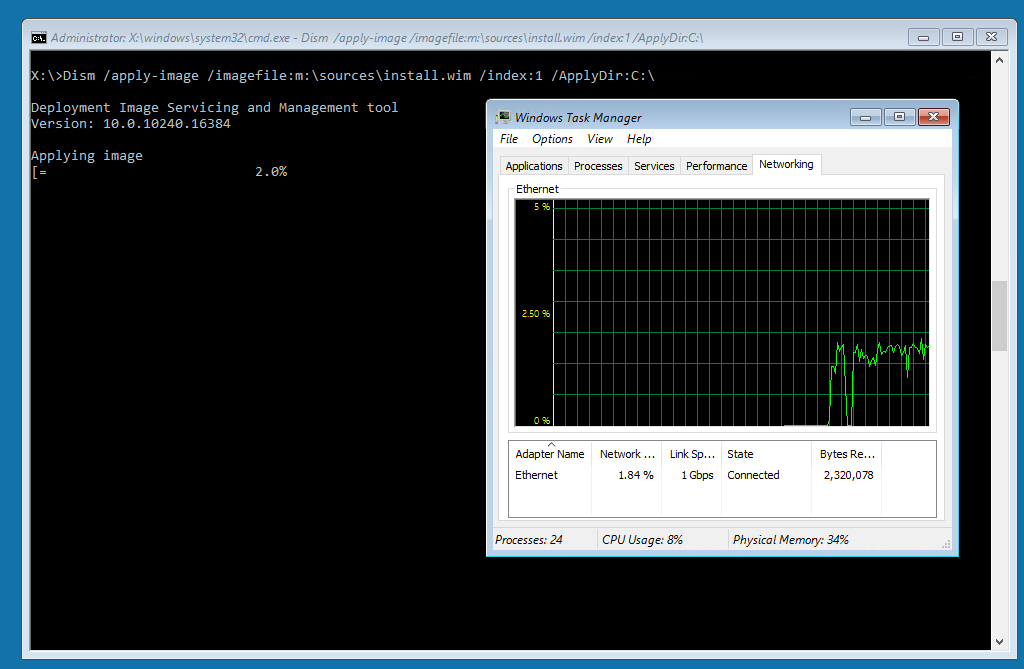
Task: Open the File menu in Task Manager
Action: click(x=509, y=139)
